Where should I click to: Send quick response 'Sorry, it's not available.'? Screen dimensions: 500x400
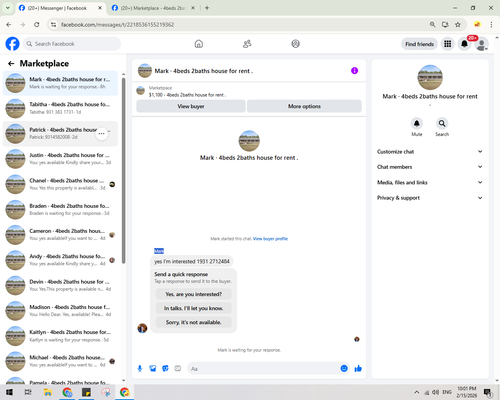[x=193, y=322]
